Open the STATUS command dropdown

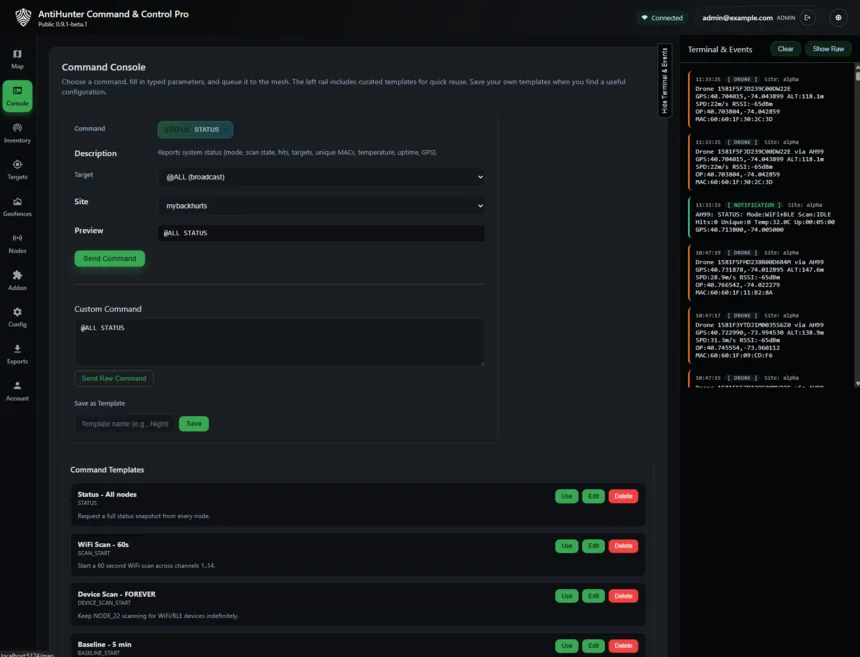coord(195,129)
